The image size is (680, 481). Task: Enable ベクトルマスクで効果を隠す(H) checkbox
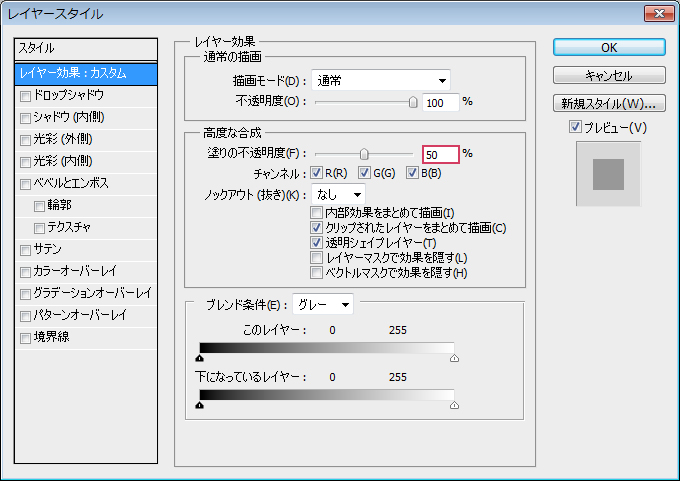[x=316, y=273]
